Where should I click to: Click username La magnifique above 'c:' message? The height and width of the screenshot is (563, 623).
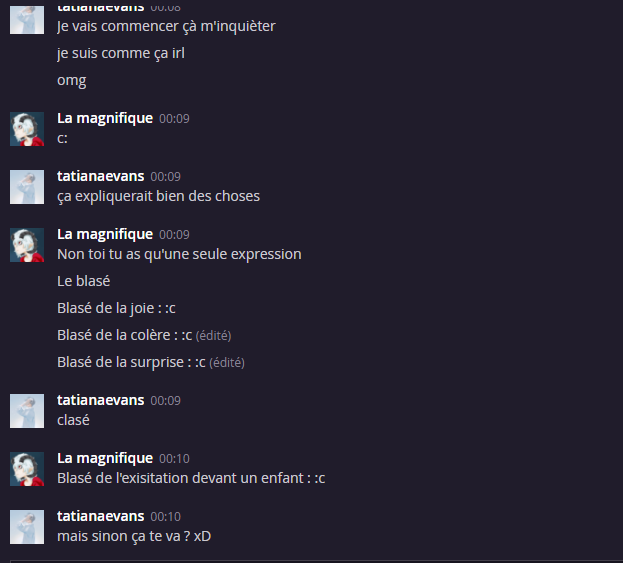point(105,118)
